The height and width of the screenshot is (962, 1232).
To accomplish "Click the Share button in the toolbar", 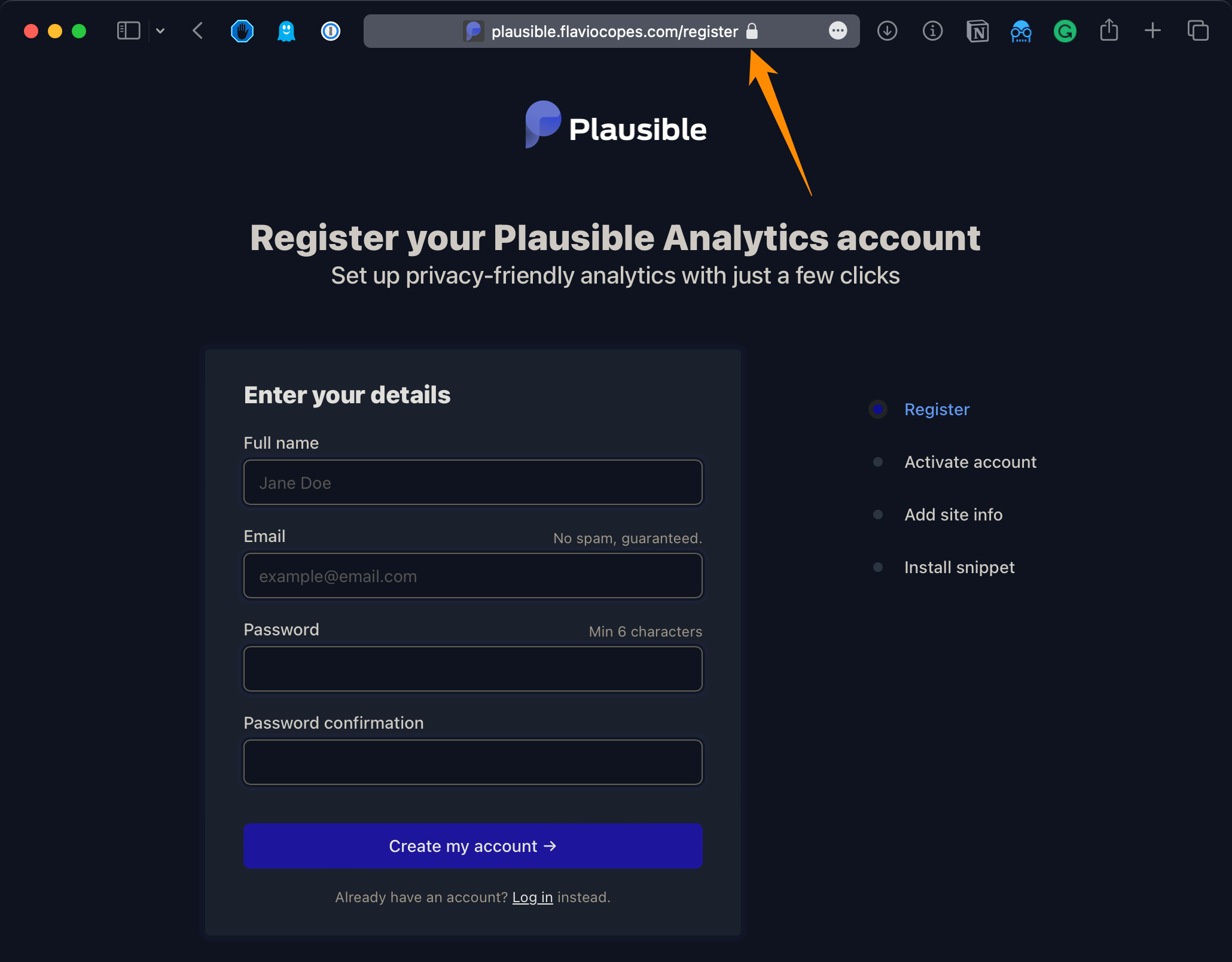I will pyautogui.click(x=1109, y=31).
